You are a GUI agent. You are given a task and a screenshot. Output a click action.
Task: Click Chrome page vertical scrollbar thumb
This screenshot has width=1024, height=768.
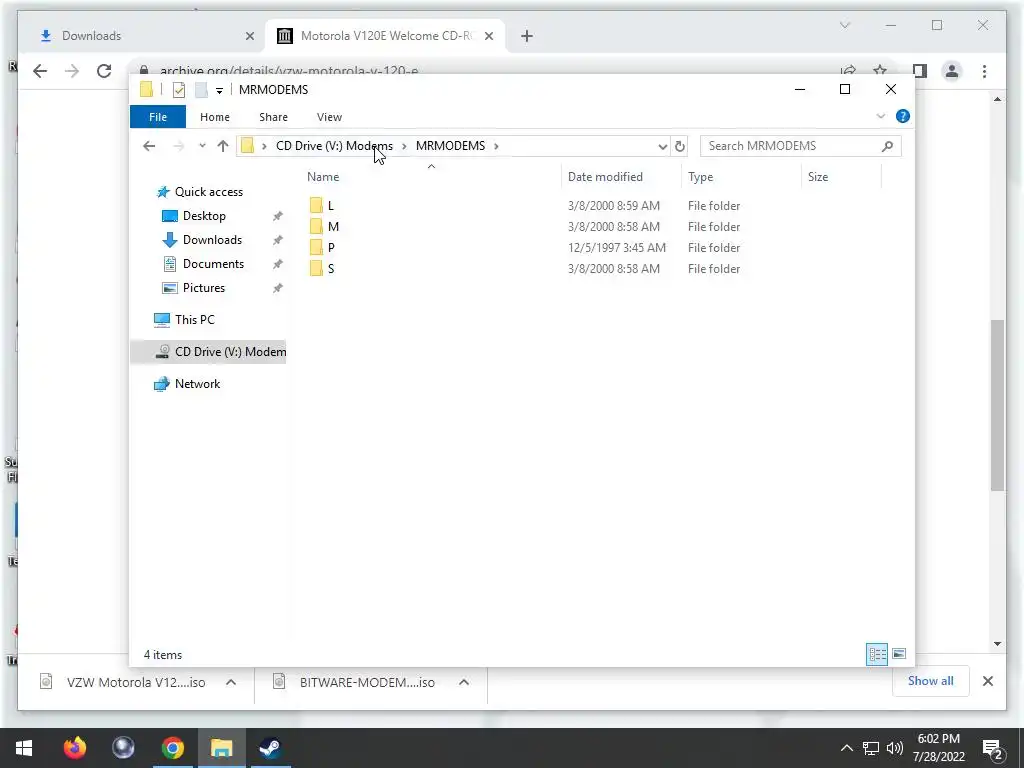coord(997,405)
